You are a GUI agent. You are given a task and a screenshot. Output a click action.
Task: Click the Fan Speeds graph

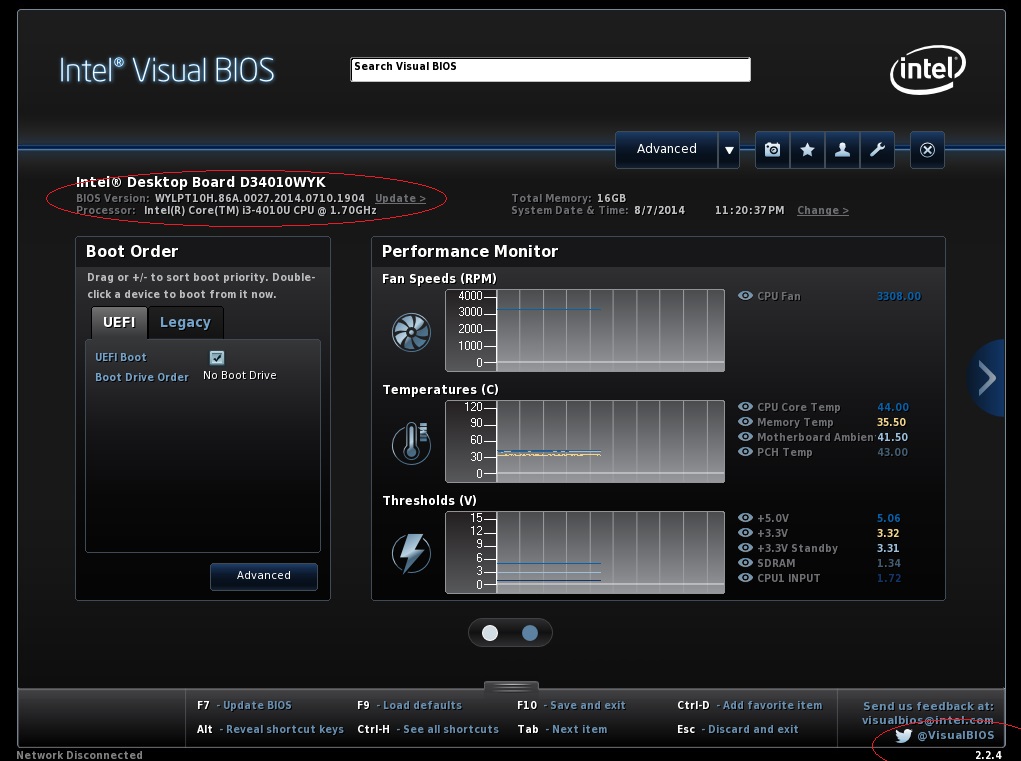click(585, 331)
